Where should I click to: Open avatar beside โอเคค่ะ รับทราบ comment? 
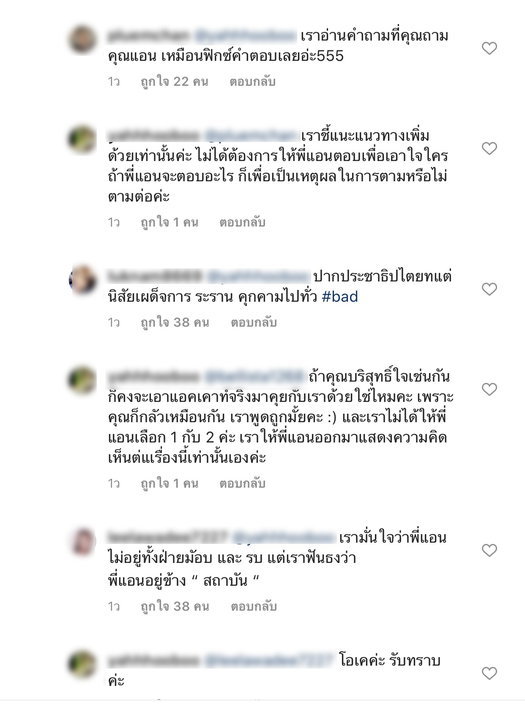(82, 664)
